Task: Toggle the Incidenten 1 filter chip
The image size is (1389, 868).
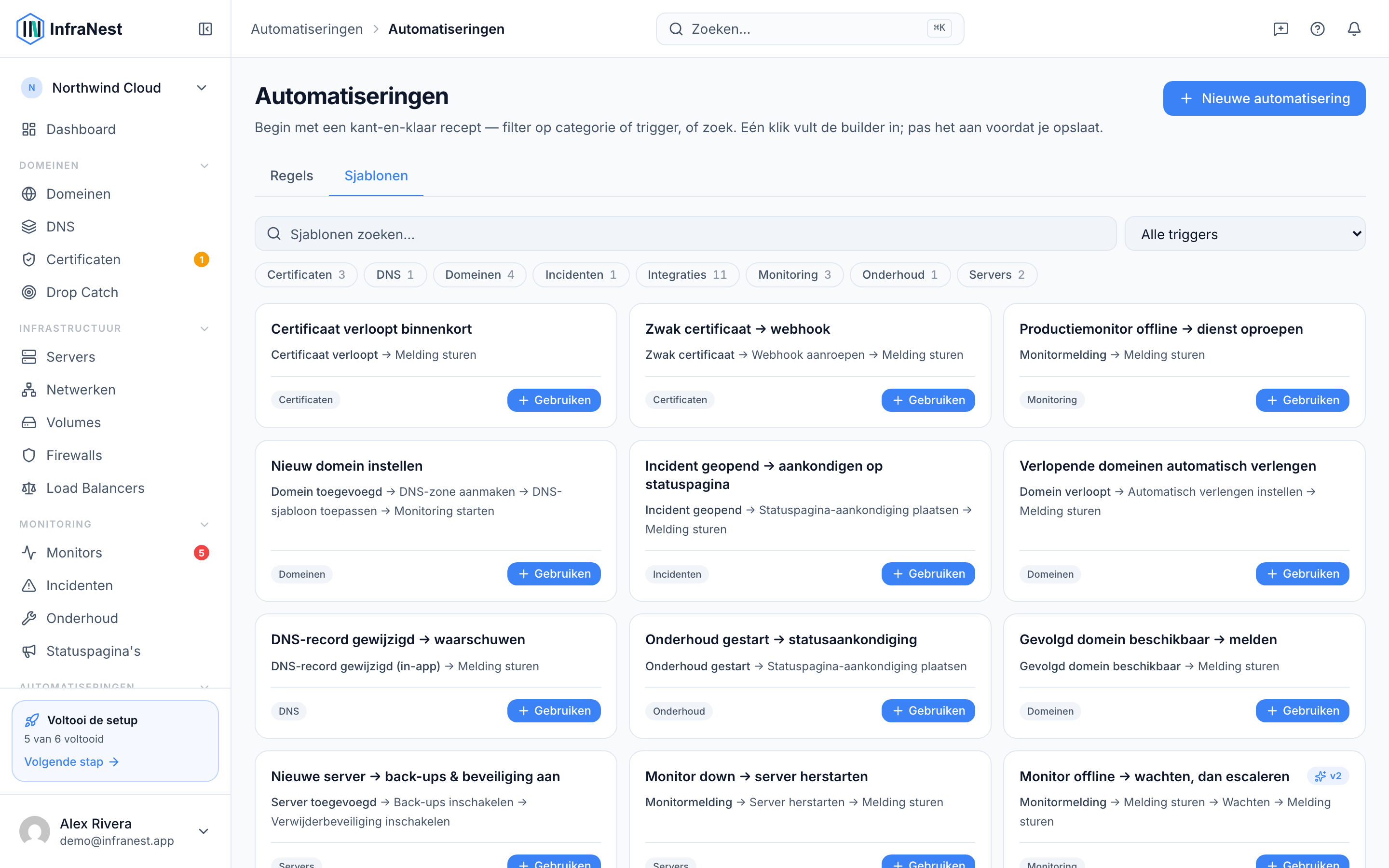Action: tap(580, 275)
